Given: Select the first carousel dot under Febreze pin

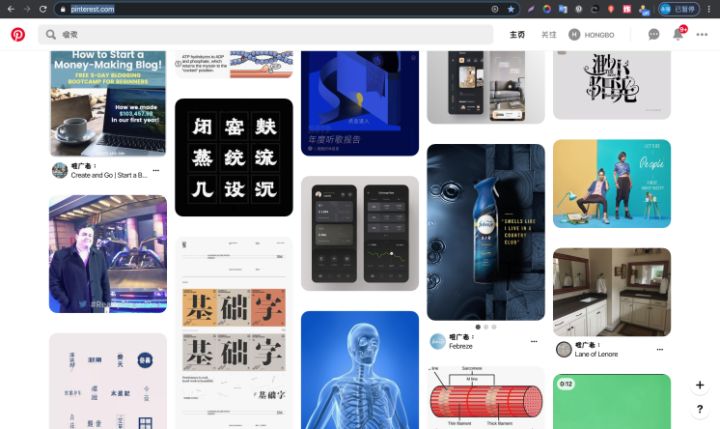Looking at the screenshot, I should coord(478,327).
